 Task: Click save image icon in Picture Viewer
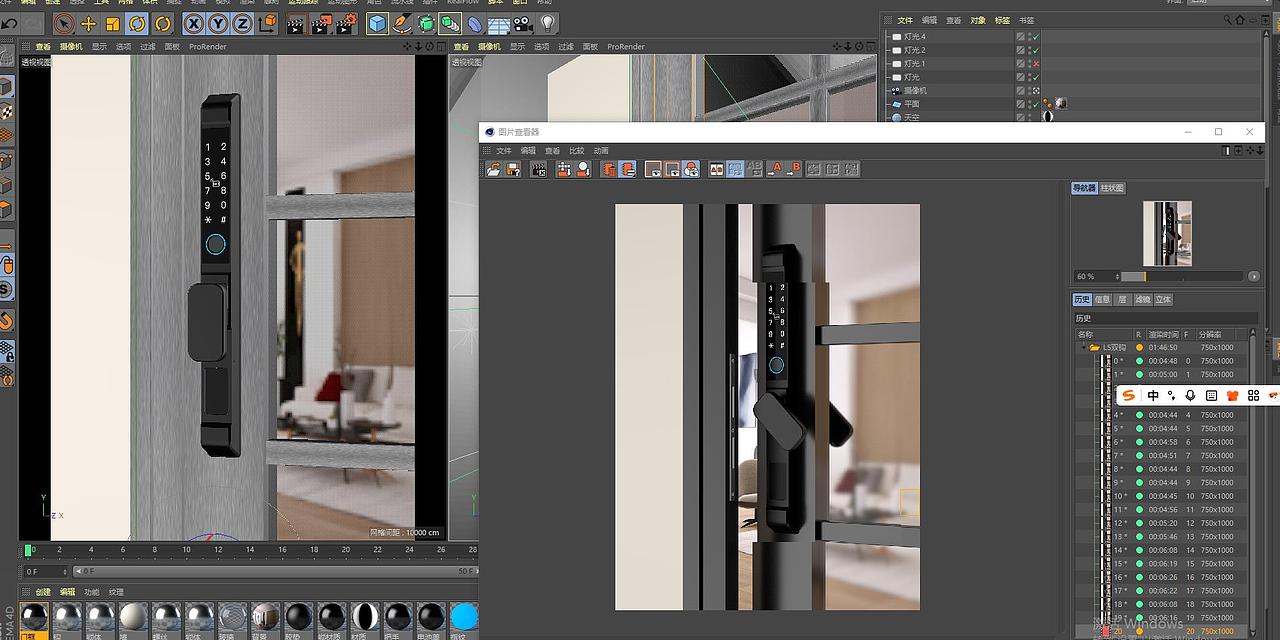513,170
